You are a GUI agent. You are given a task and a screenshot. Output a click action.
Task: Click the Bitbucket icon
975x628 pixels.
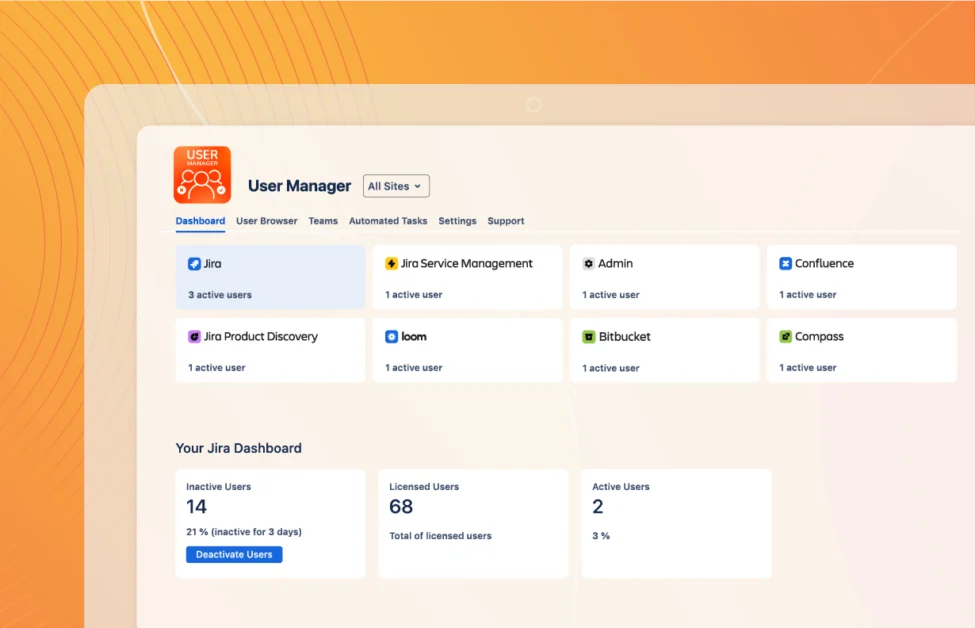(x=589, y=337)
